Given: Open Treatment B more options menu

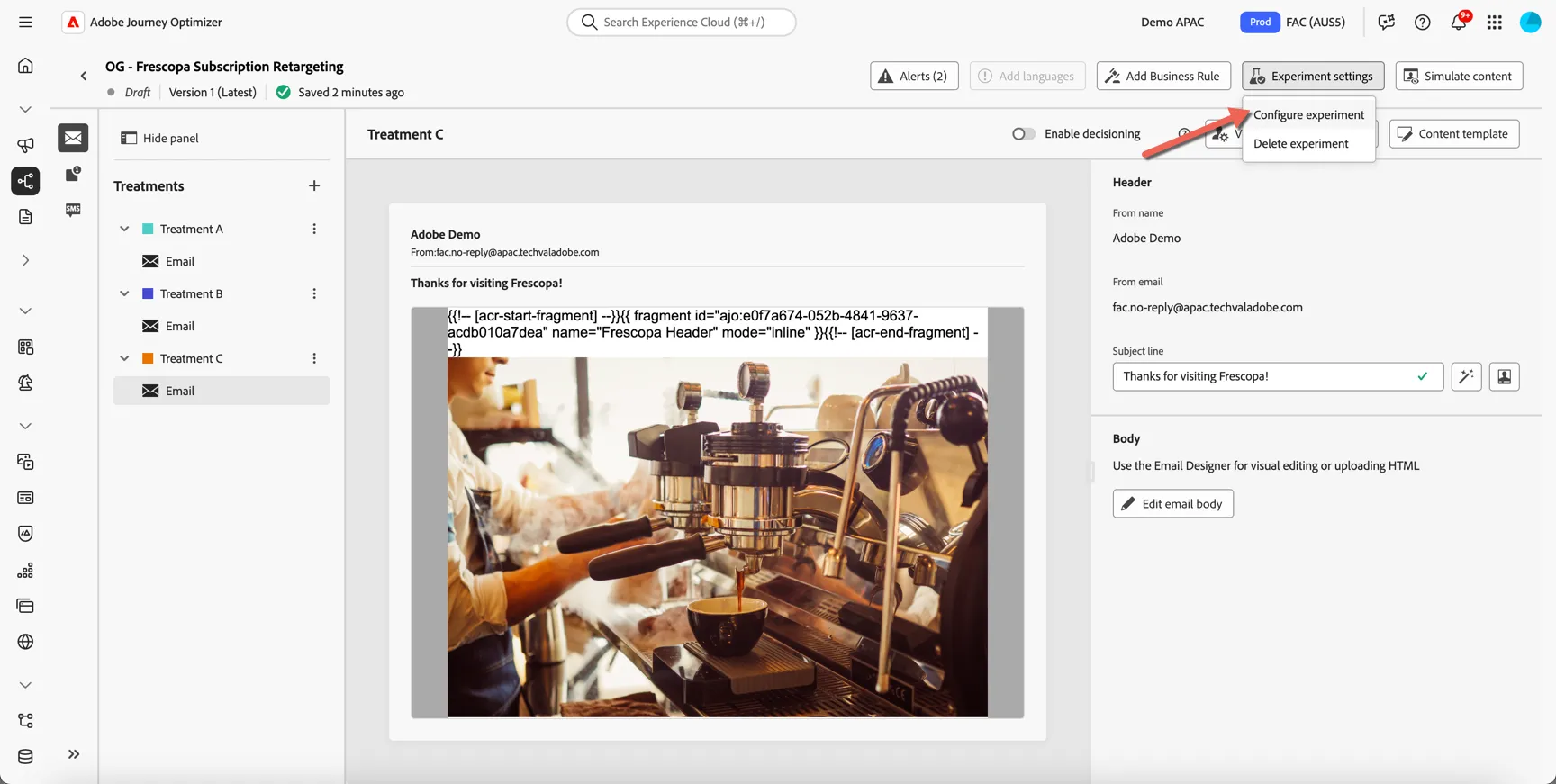Looking at the screenshot, I should tap(314, 293).
